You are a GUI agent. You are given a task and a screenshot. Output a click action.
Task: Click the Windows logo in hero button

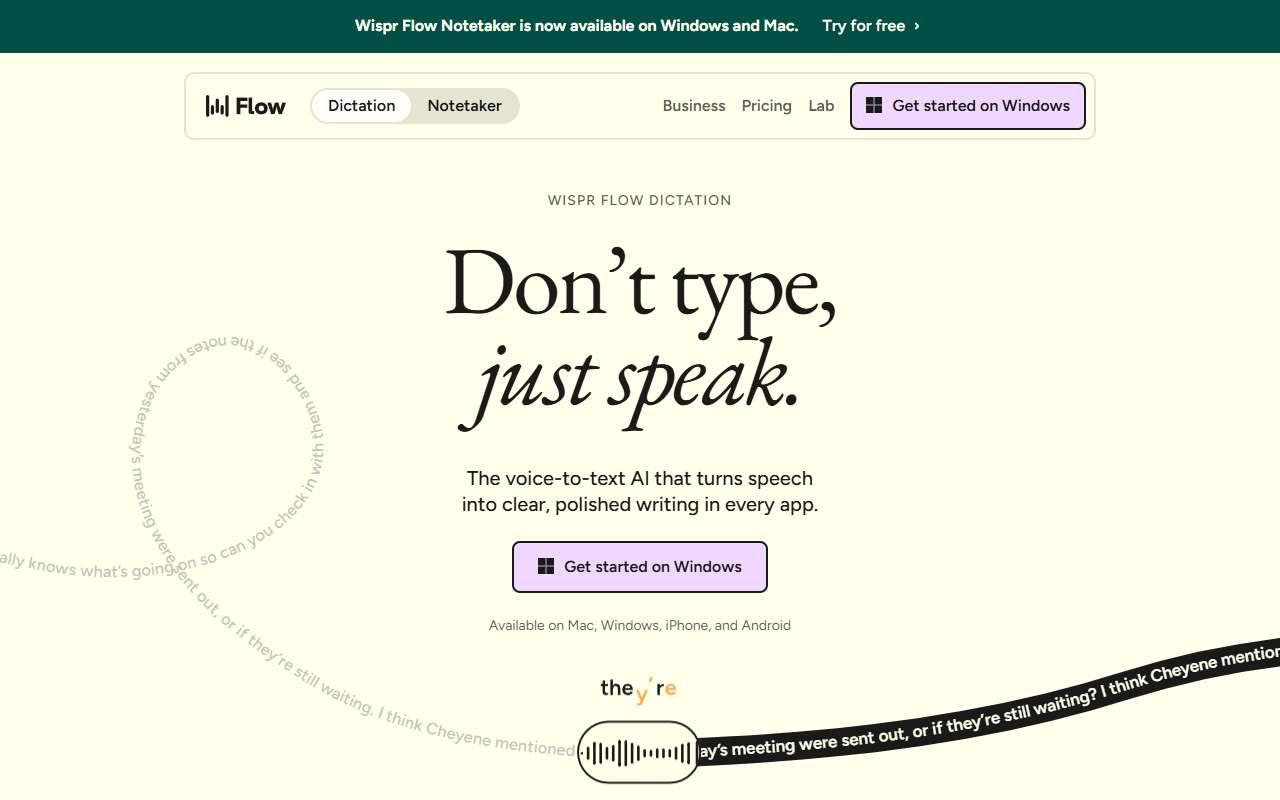pos(546,567)
